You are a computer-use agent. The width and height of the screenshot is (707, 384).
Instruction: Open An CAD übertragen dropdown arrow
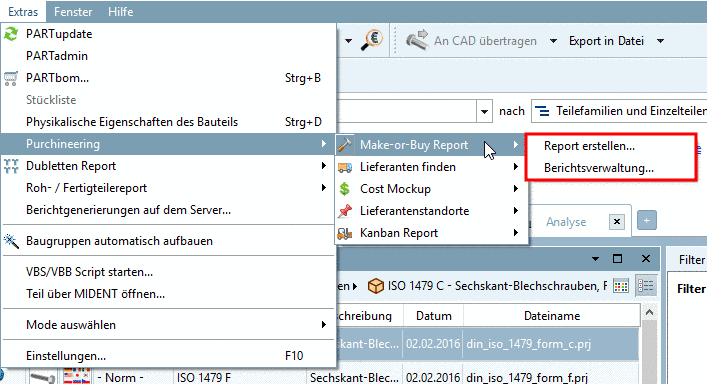tap(553, 41)
